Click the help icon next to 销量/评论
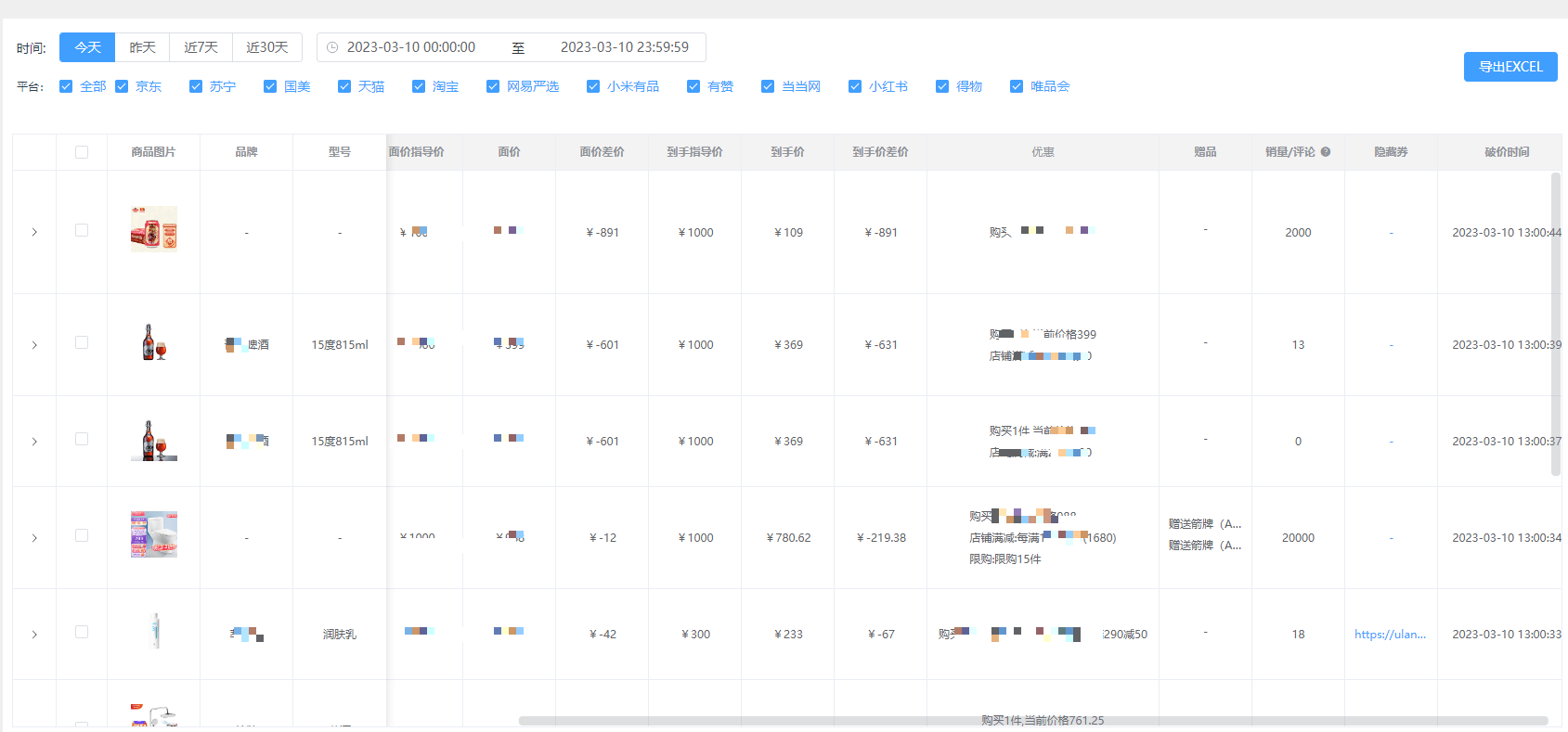 coord(1326,152)
